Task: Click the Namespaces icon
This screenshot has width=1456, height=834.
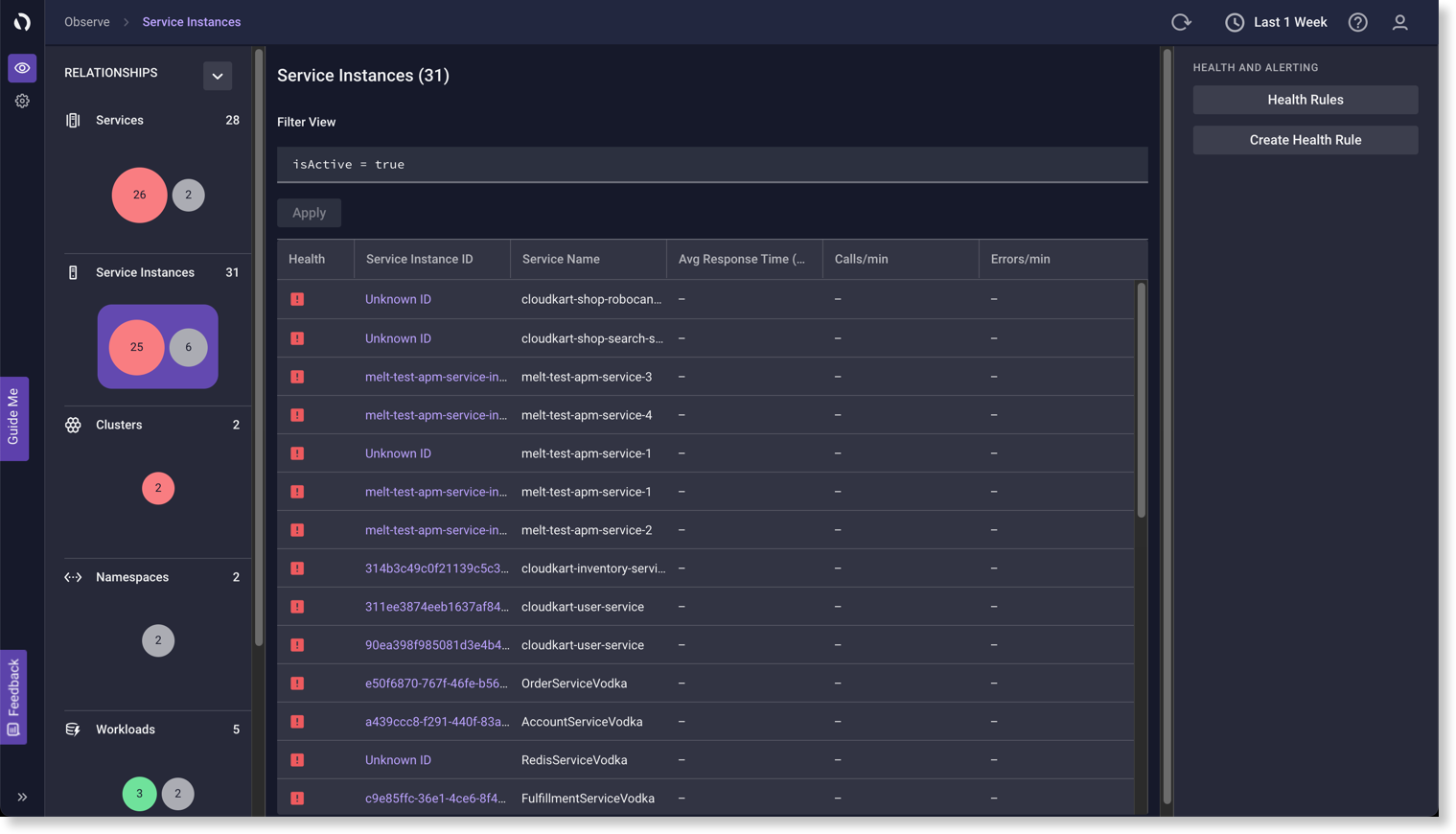Action: click(x=73, y=577)
